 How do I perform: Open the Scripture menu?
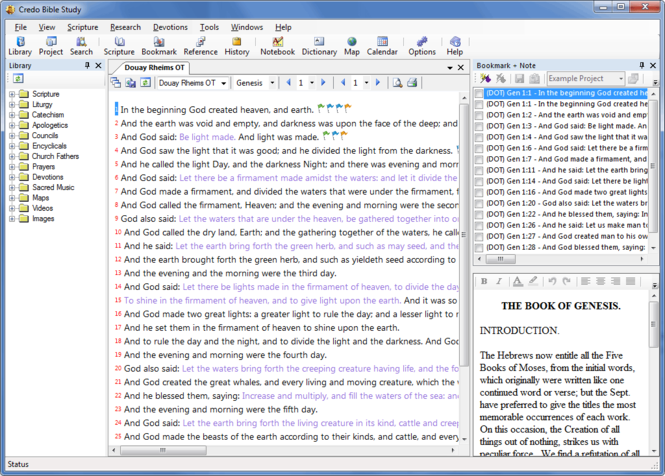[x=83, y=27]
